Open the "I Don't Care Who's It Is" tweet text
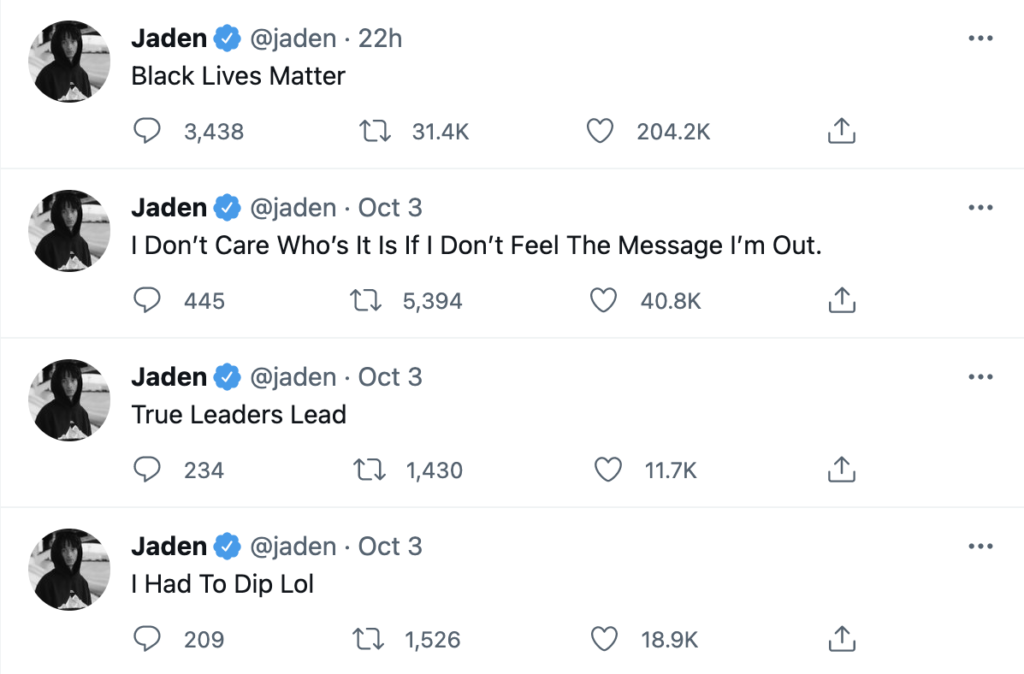This screenshot has height=674, width=1024. click(476, 245)
